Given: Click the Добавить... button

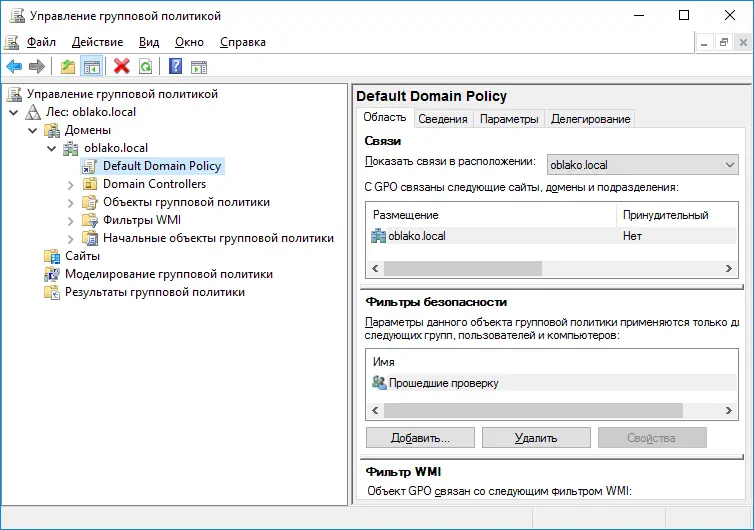Looking at the screenshot, I should pyautogui.click(x=420, y=438).
